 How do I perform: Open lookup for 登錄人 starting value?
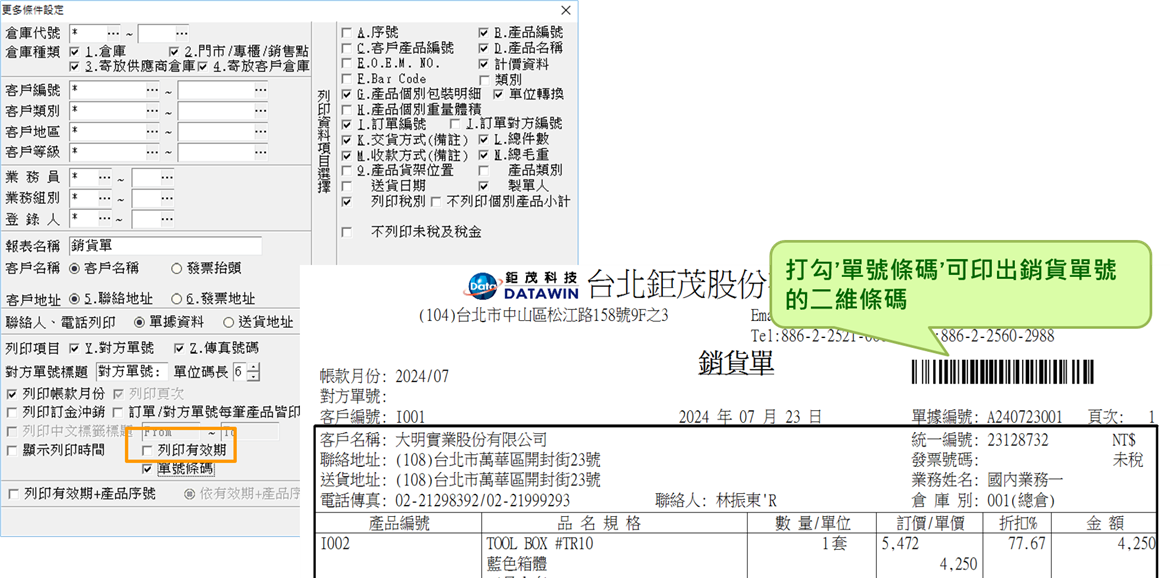point(104,219)
